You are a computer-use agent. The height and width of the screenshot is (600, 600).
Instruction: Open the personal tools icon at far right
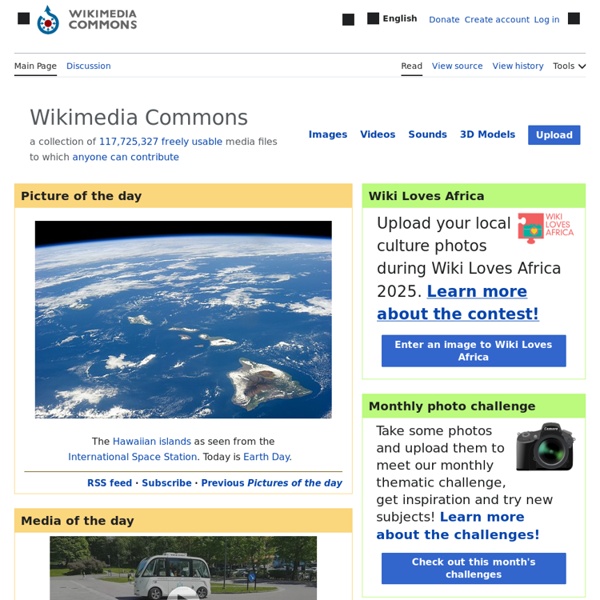point(574,18)
